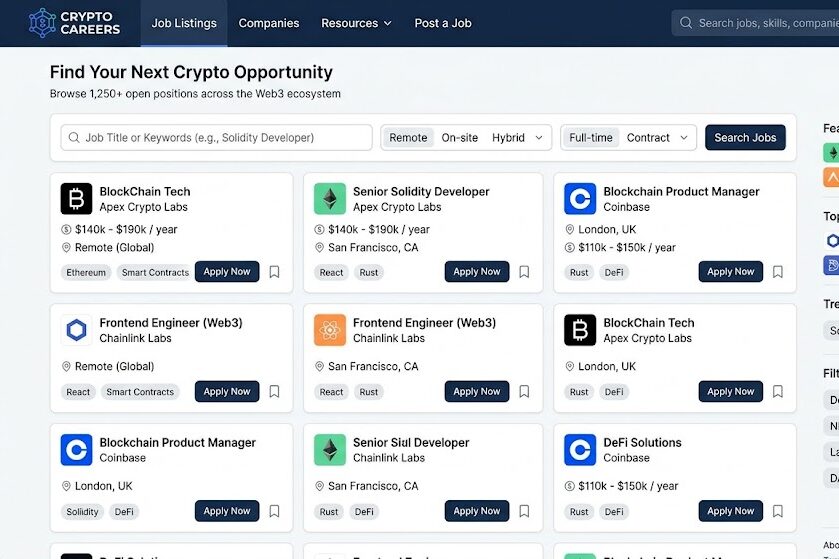Image resolution: width=839 pixels, height=559 pixels.
Task: Bookmark the Senior Siul Developer job
Action: (x=524, y=511)
